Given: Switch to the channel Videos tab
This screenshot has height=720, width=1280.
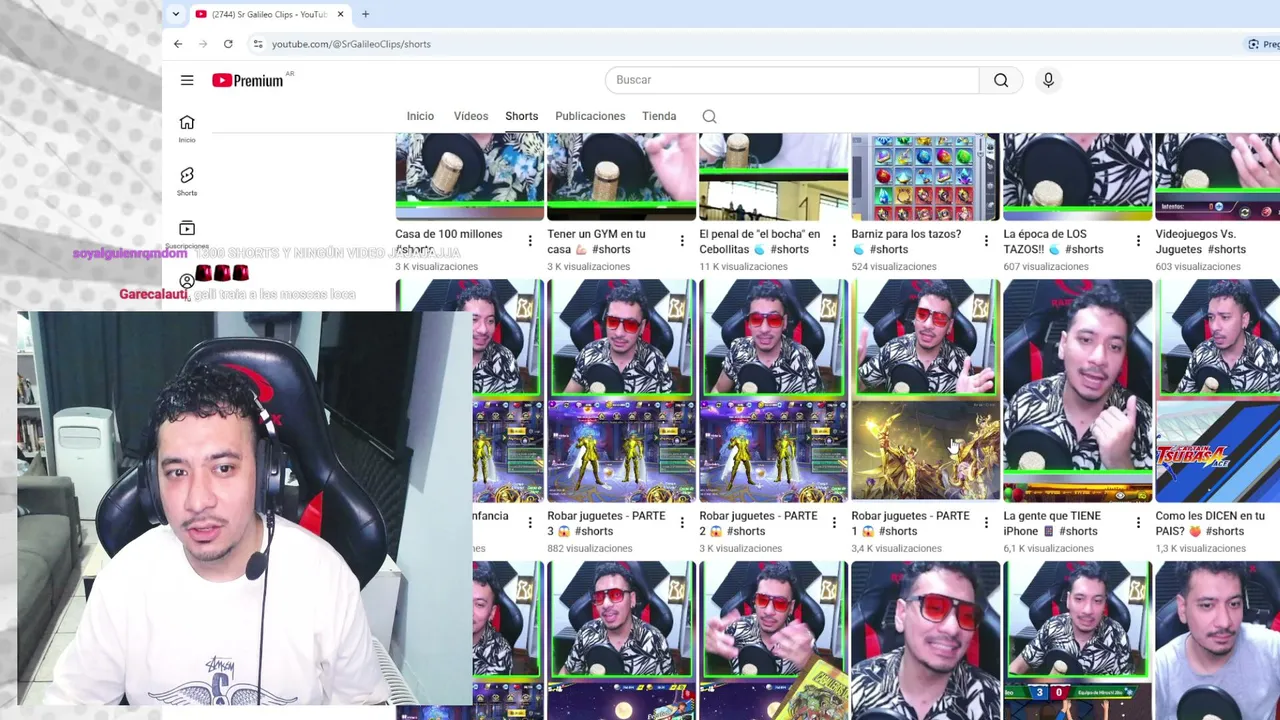Looking at the screenshot, I should (x=471, y=116).
